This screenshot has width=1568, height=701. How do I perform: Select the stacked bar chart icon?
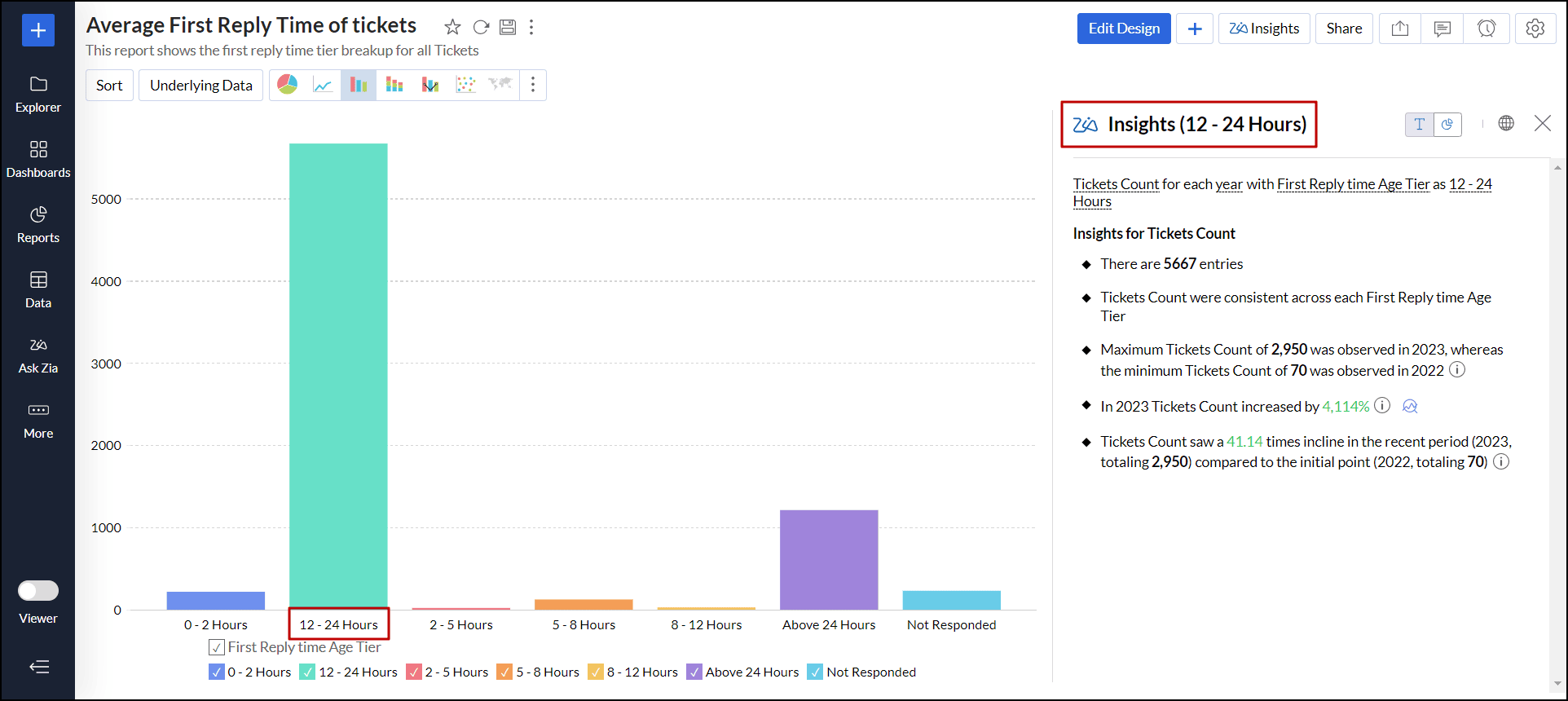(x=394, y=85)
